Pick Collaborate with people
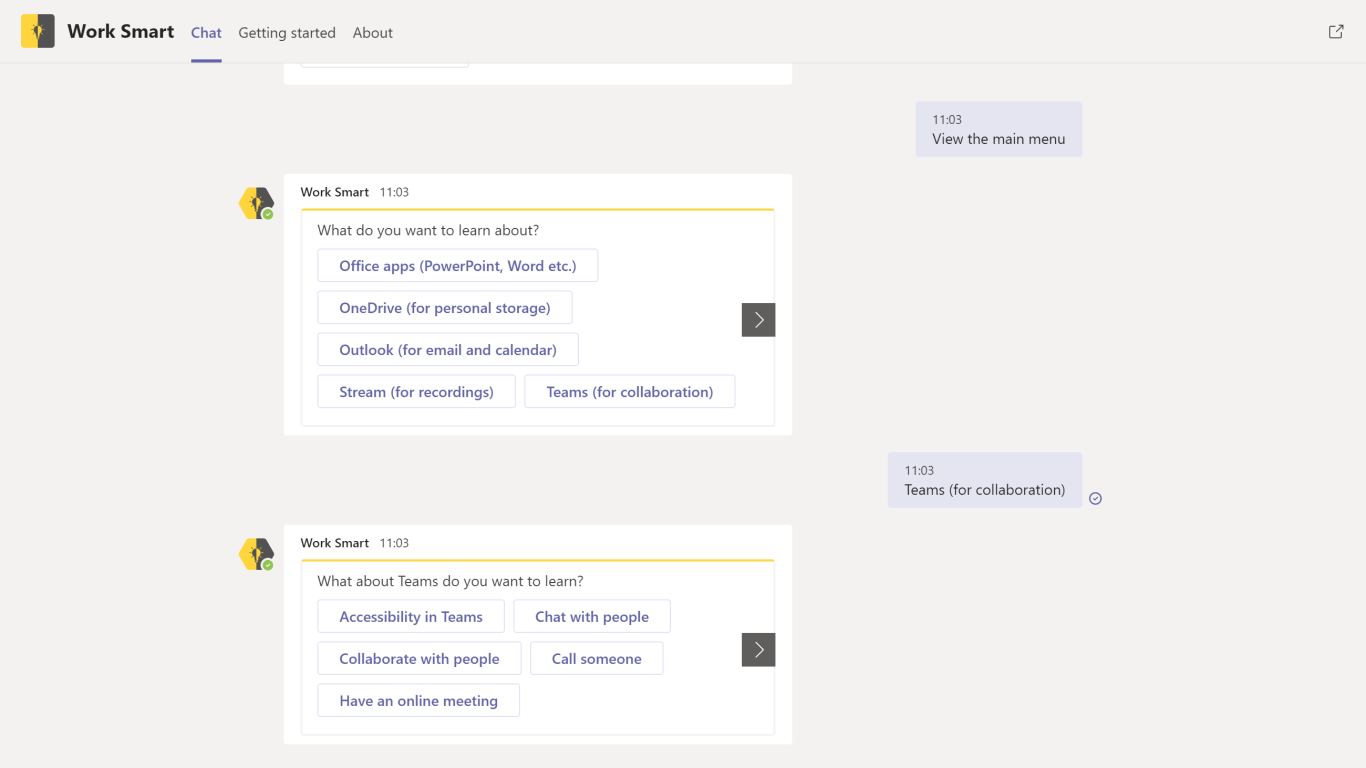The width and height of the screenshot is (1366, 768). [419, 659]
